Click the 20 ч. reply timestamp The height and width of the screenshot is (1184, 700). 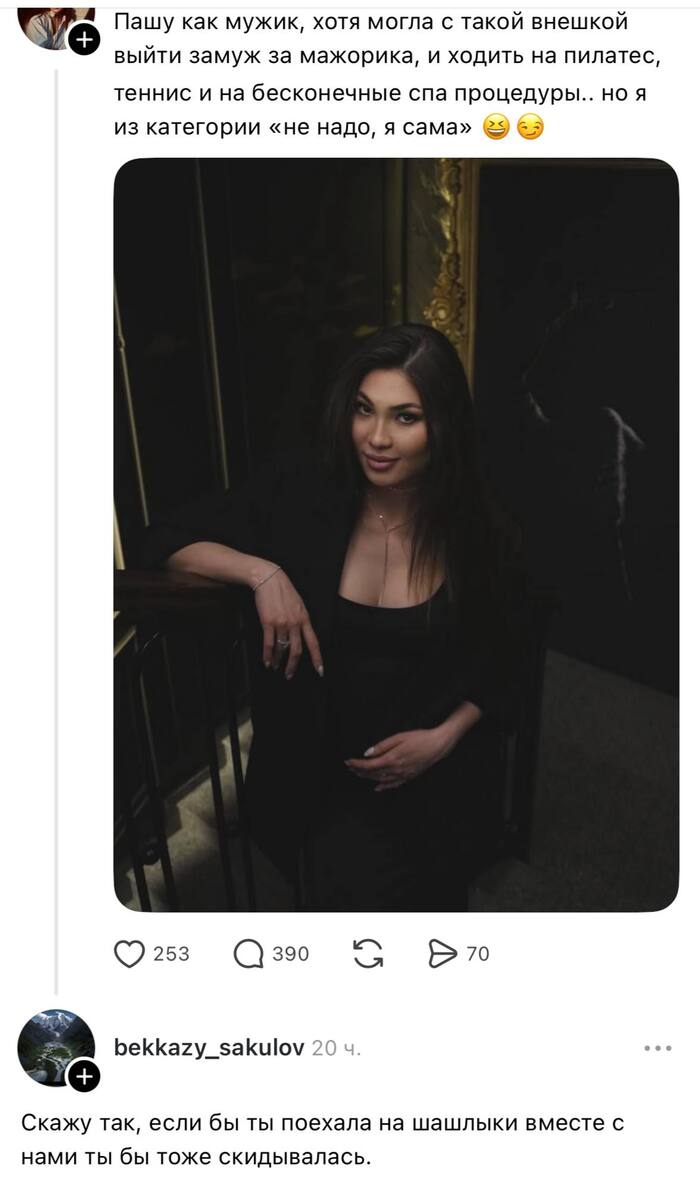(336, 1048)
